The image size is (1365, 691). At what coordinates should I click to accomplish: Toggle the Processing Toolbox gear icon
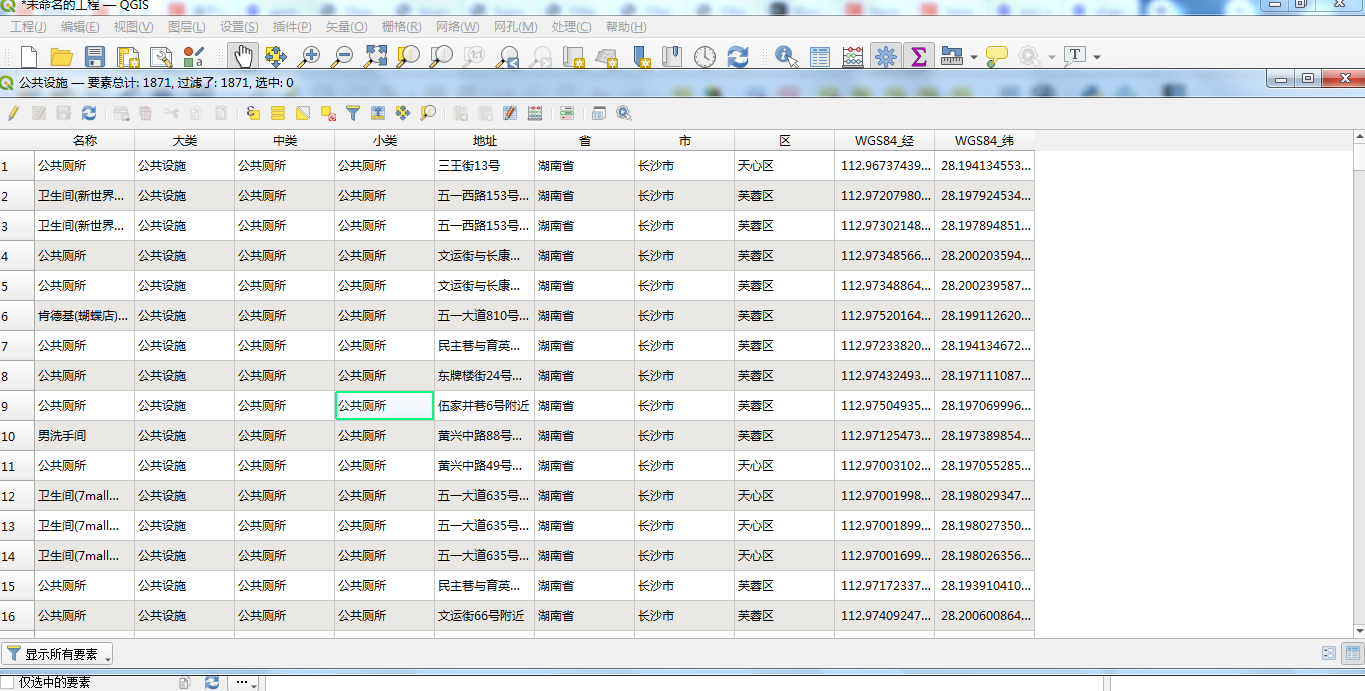[x=885, y=57]
